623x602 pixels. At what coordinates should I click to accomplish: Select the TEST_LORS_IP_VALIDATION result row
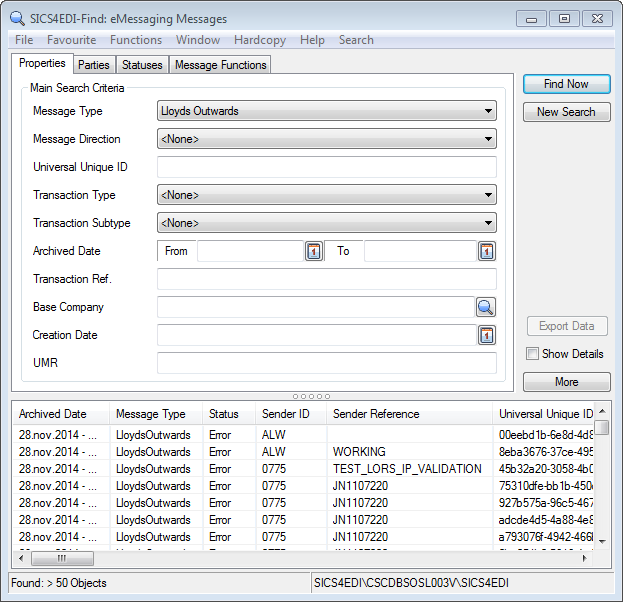click(x=406, y=469)
